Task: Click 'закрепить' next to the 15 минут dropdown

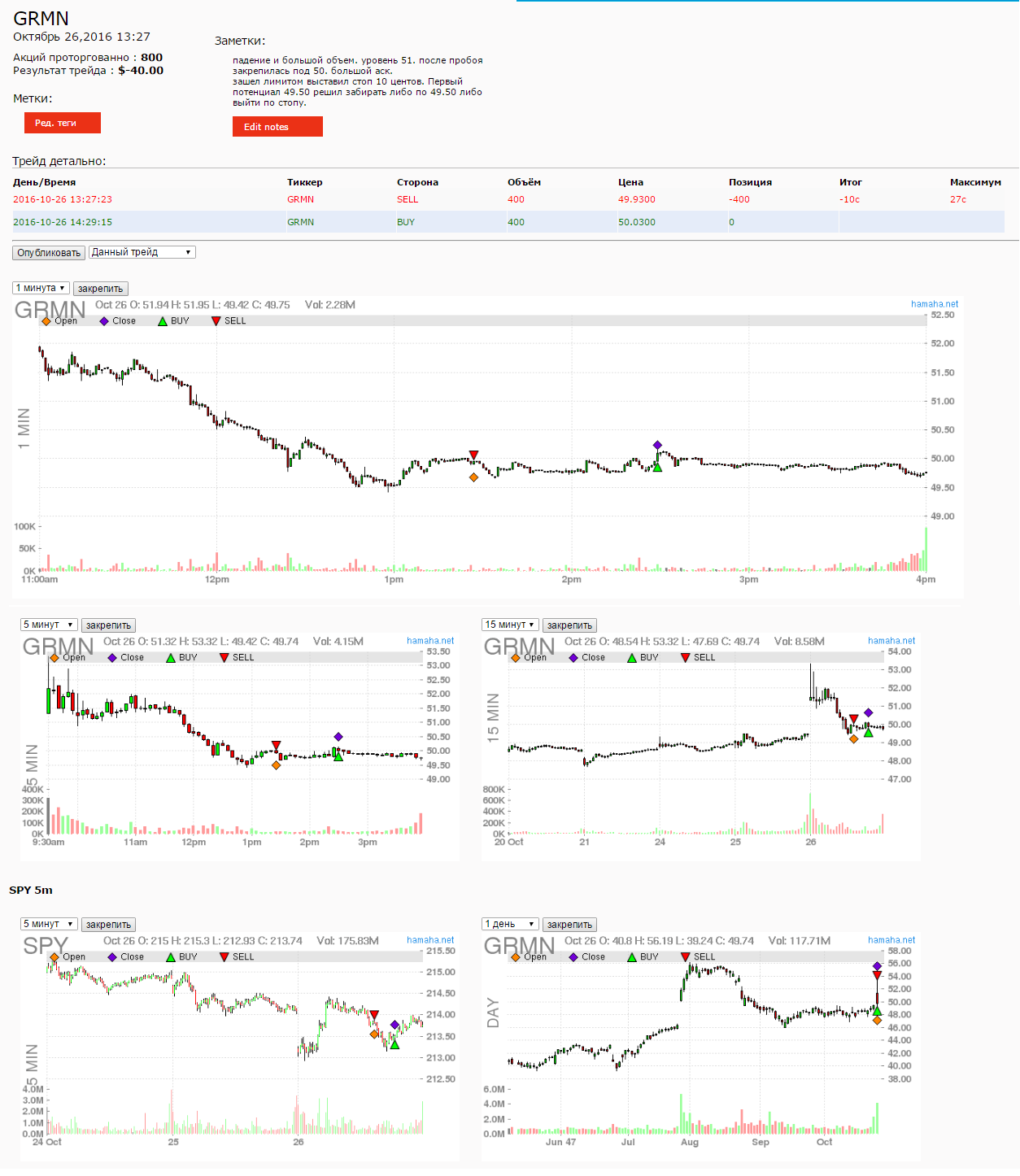Action: [570, 625]
